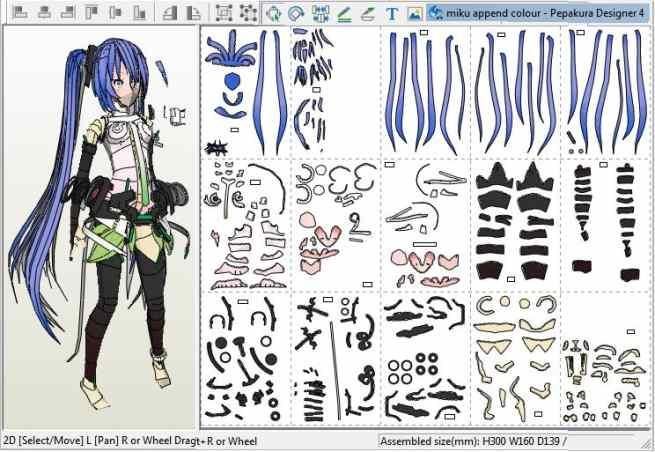Select the Rotate part tool icon
The height and width of the screenshot is (452, 655).
296,14
